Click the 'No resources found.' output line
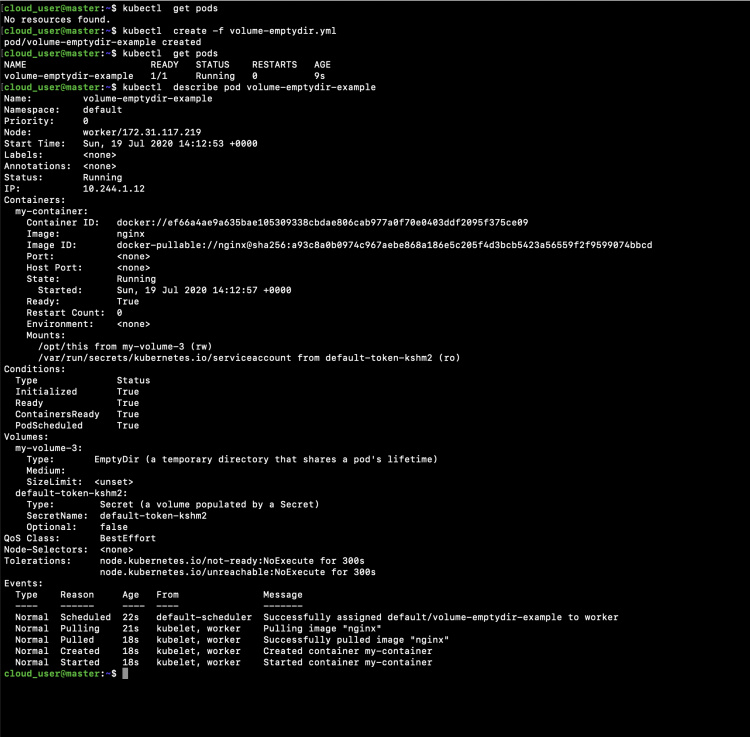The width and height of the screenshot is (750, 737). click(57, 19)
